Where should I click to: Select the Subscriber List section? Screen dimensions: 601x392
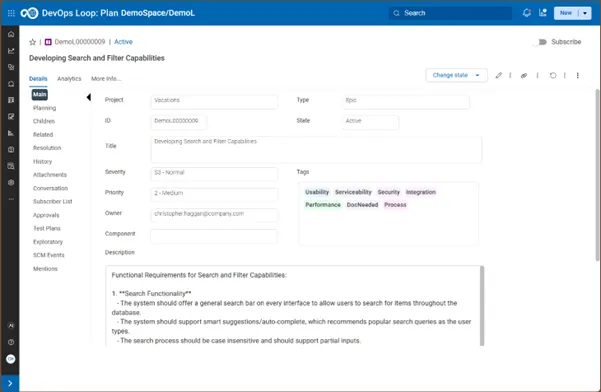tap(53, 202)
